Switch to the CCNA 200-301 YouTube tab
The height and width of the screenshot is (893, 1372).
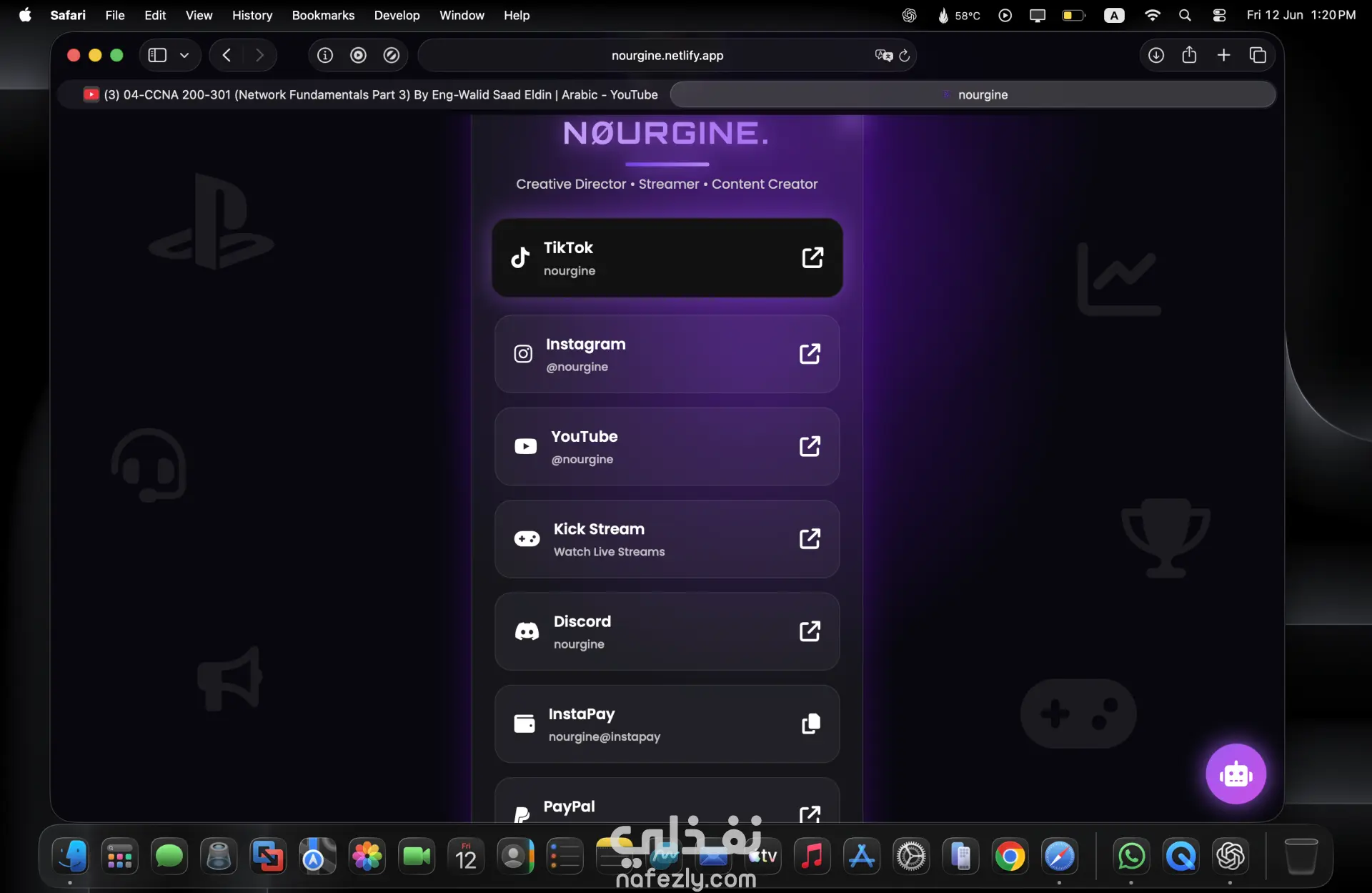click(370, 94)
